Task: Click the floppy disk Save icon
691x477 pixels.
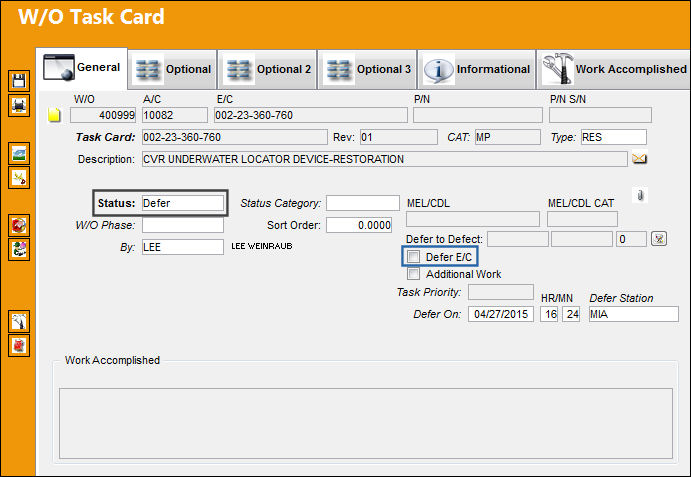Action: point(19,81)
